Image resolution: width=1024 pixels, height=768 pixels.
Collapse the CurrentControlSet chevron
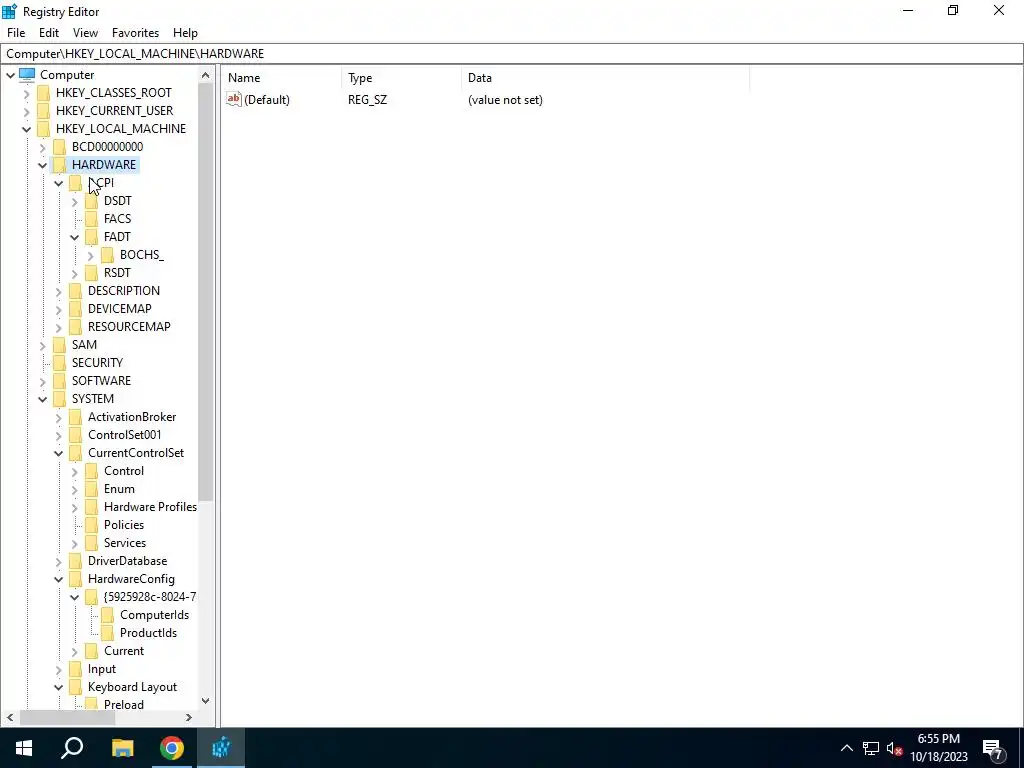tap(59, 453)
